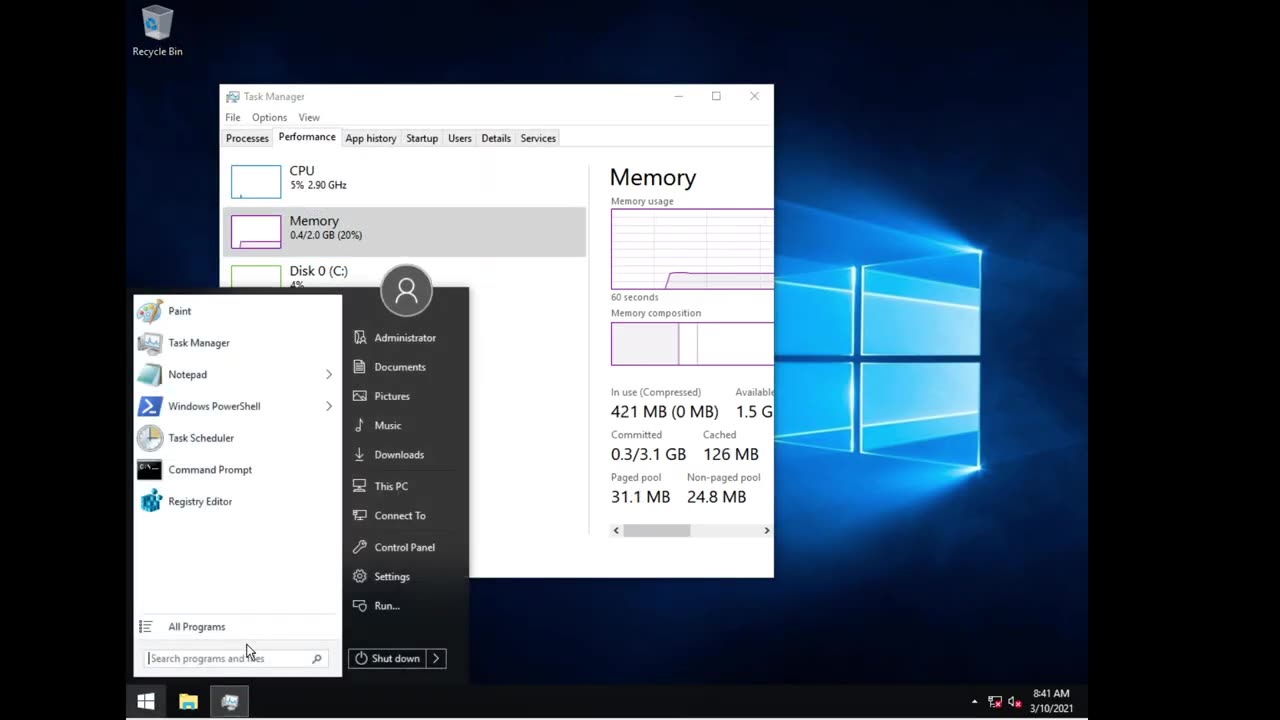
Task: Expand the Notepad recent files arrow
Action: tap(328, 375)
